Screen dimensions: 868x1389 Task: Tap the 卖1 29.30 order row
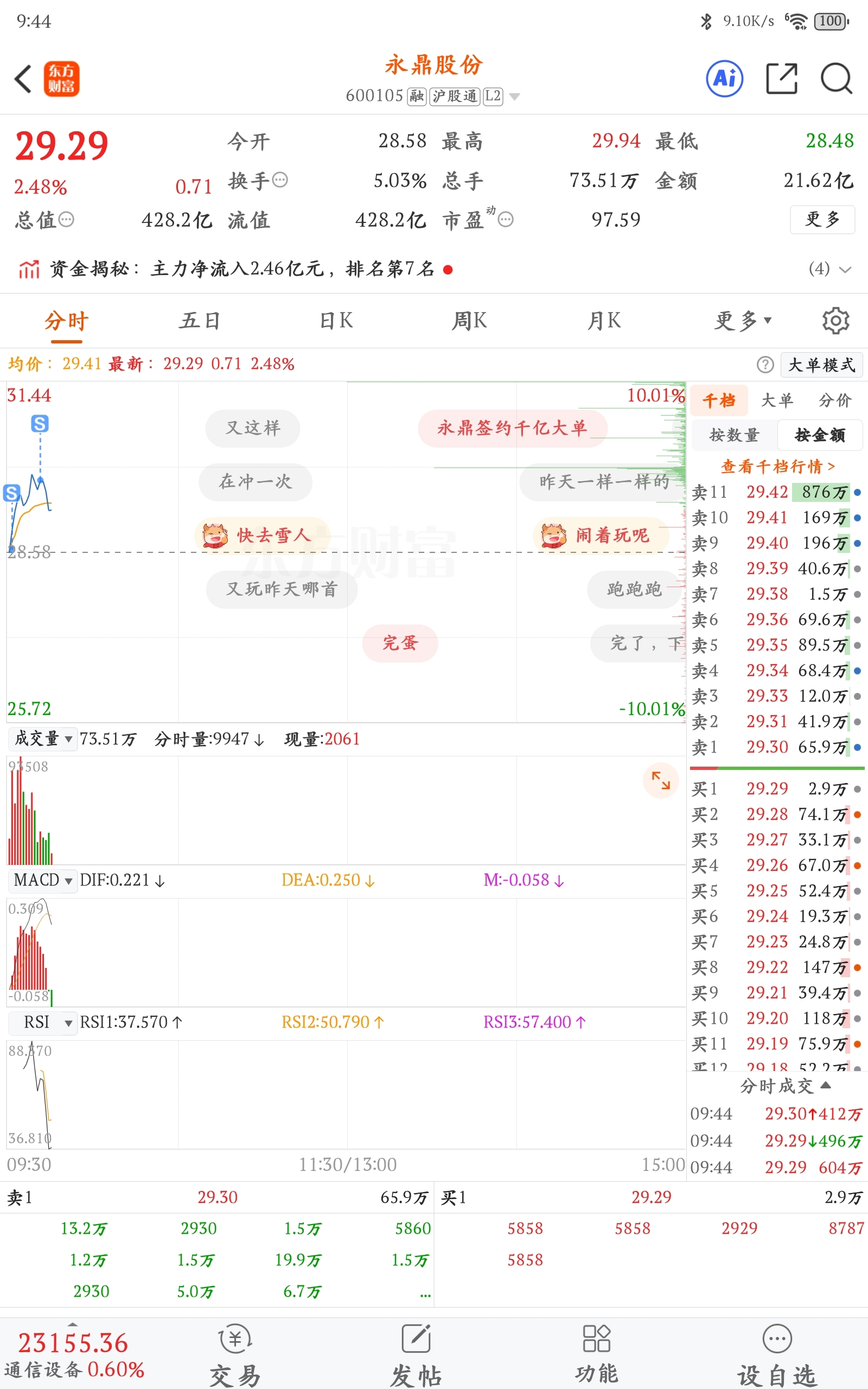(x=777, y=747)
